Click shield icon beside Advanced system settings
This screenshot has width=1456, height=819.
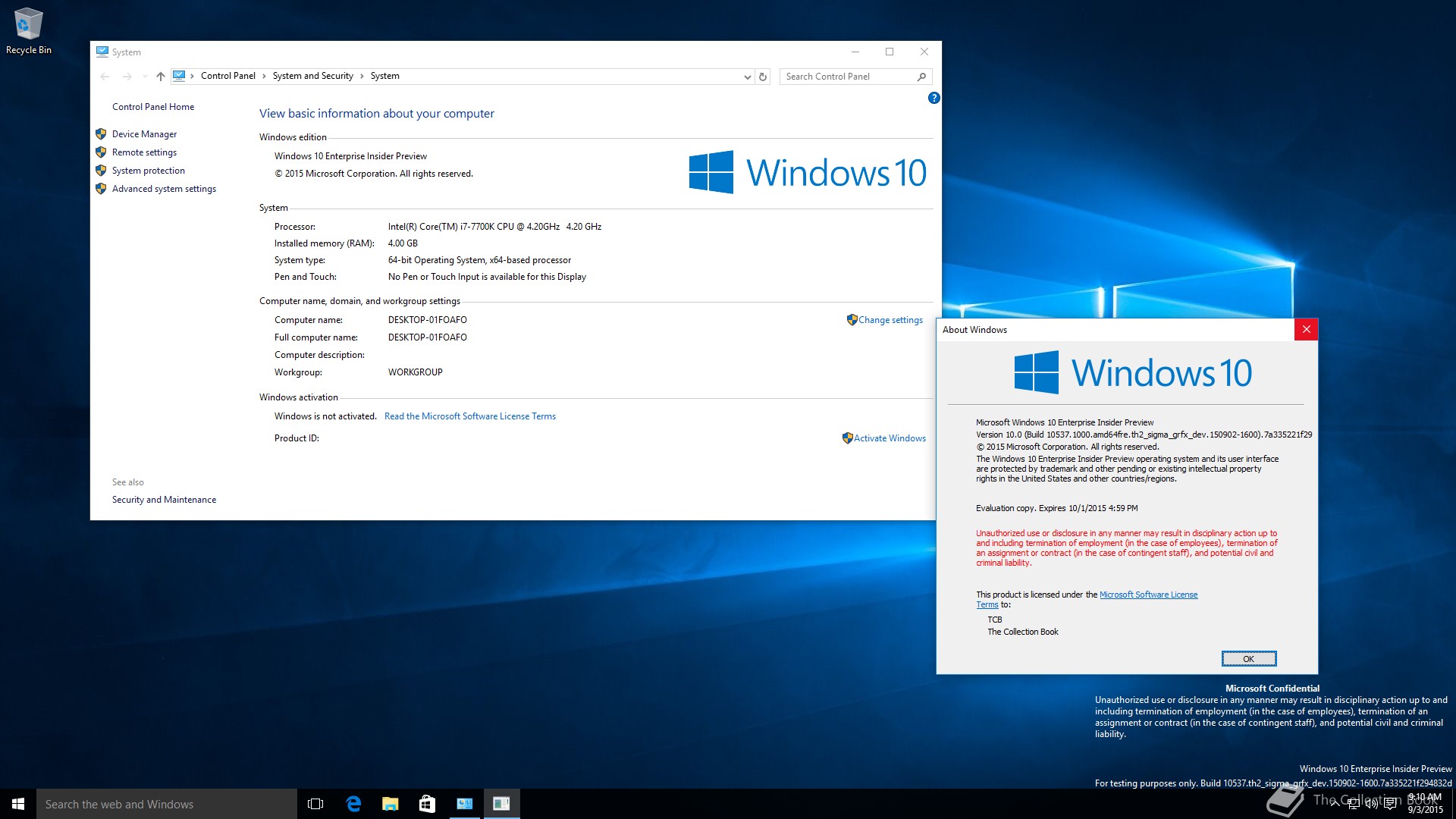tap(101, 188)
